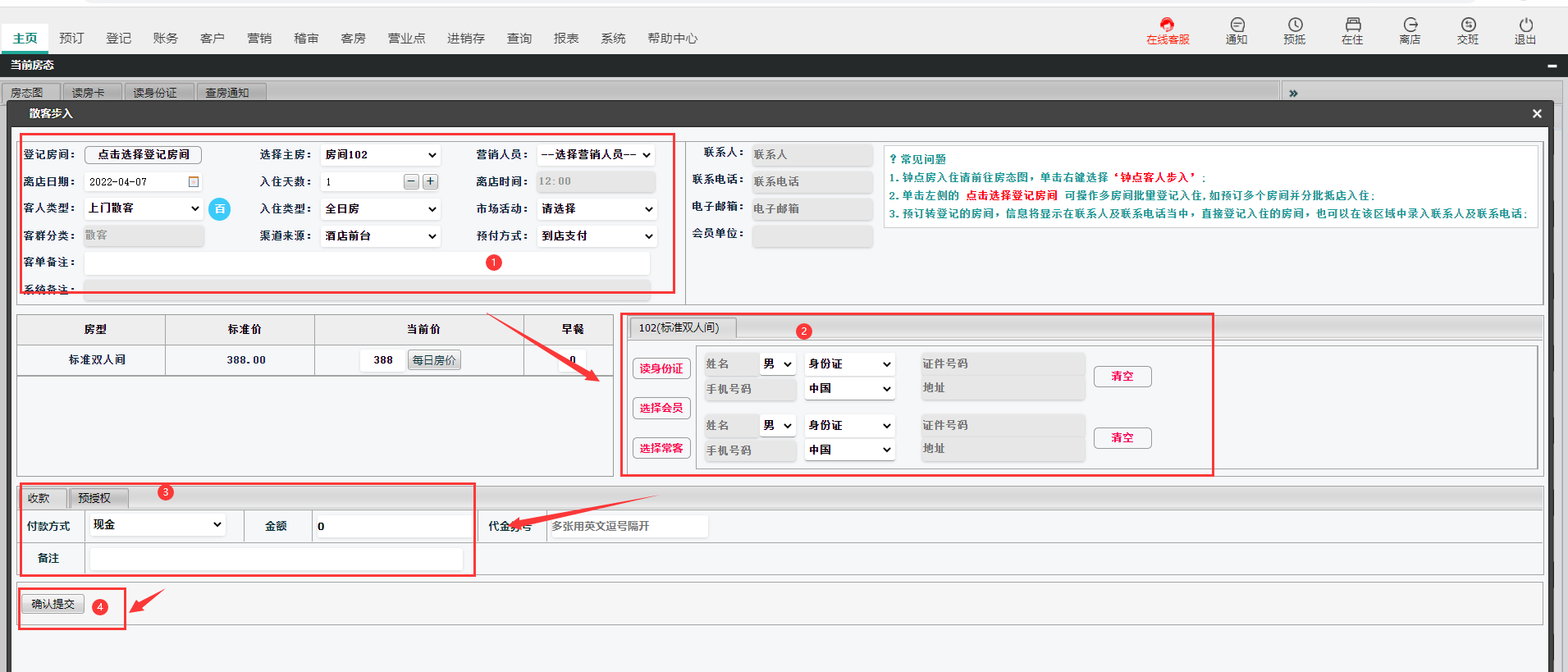Click the 确认提交 button
Screen dimensions: 1568x672
click(x=53, y=604)
